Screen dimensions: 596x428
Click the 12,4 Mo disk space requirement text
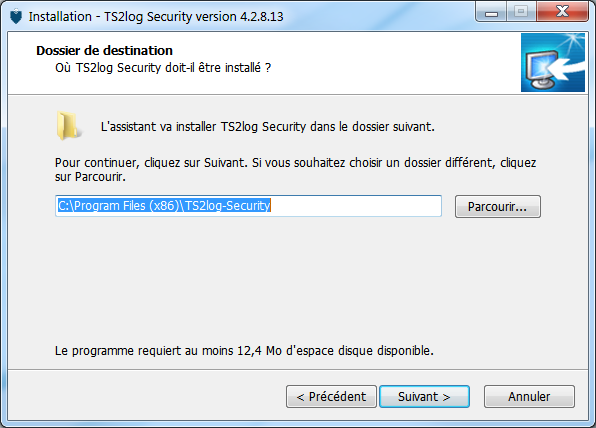coord(244,350)
